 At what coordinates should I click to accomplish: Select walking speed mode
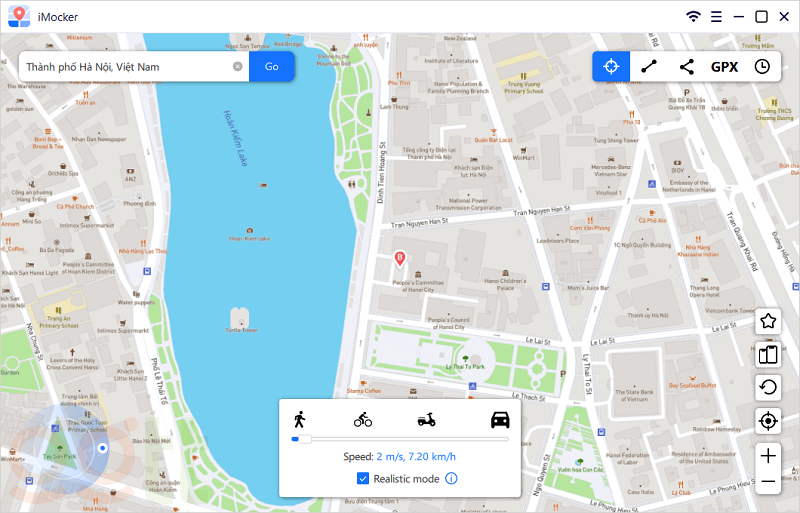coord(299,420)
